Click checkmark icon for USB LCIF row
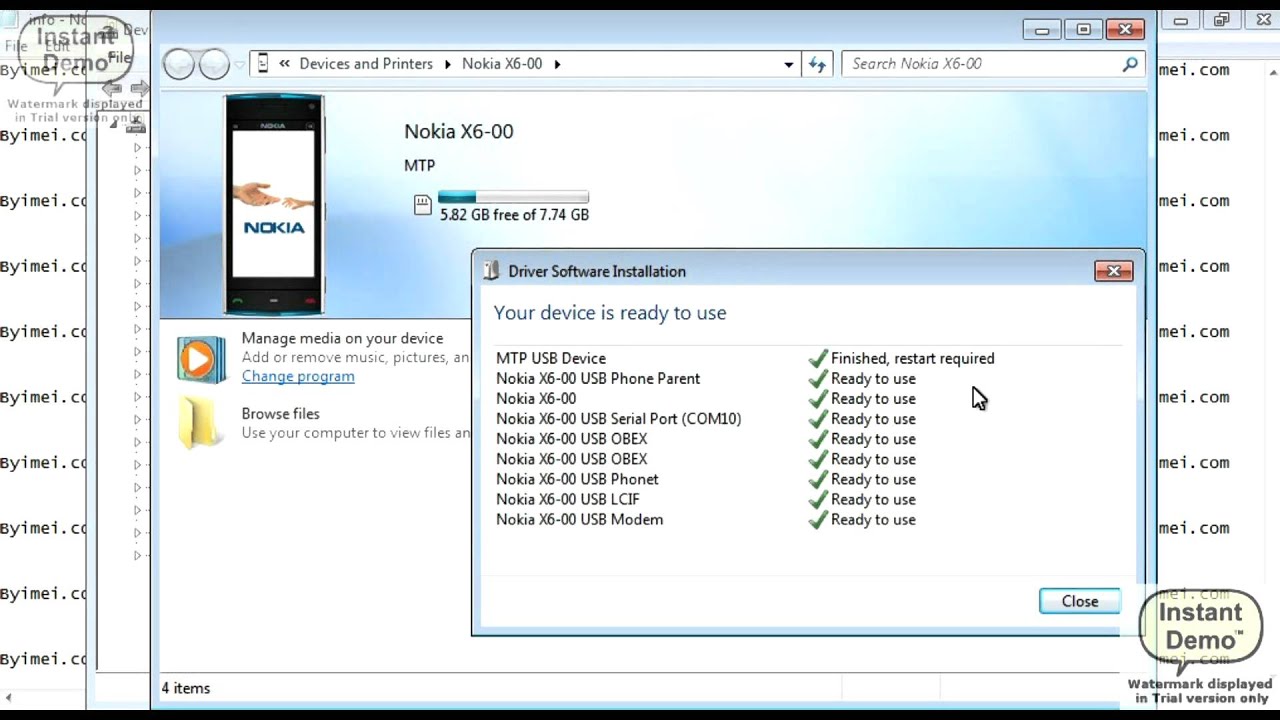 coord(818,499)
